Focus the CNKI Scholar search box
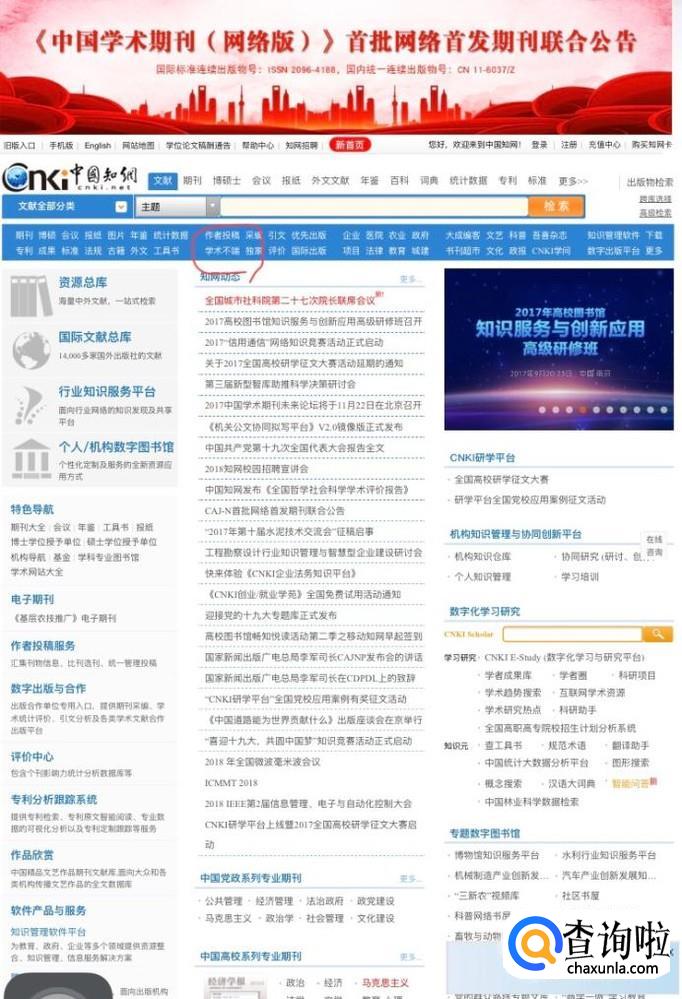 point(572,634)
